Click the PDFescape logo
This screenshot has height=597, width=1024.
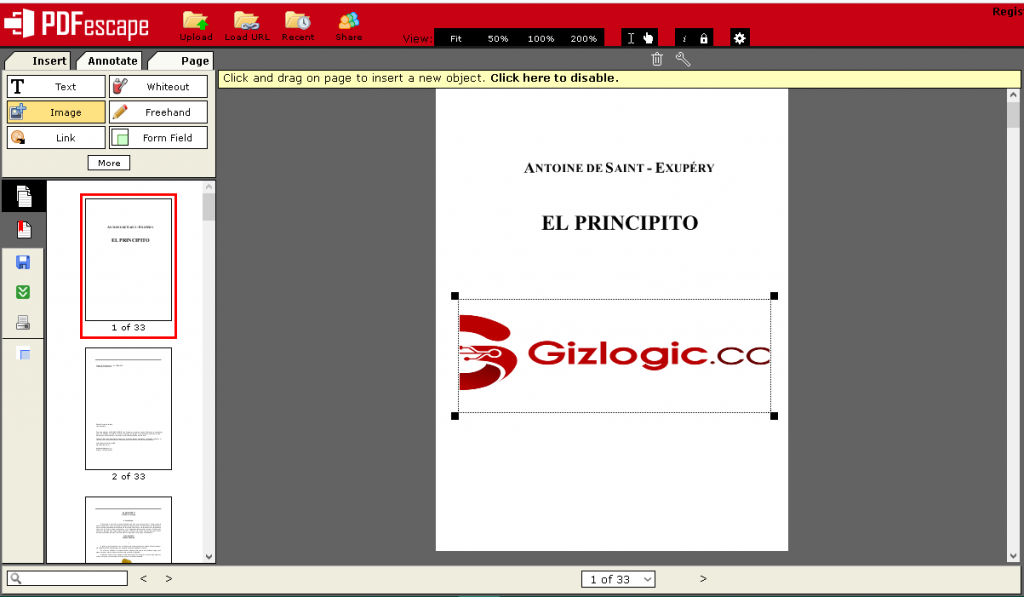(76, 24)
